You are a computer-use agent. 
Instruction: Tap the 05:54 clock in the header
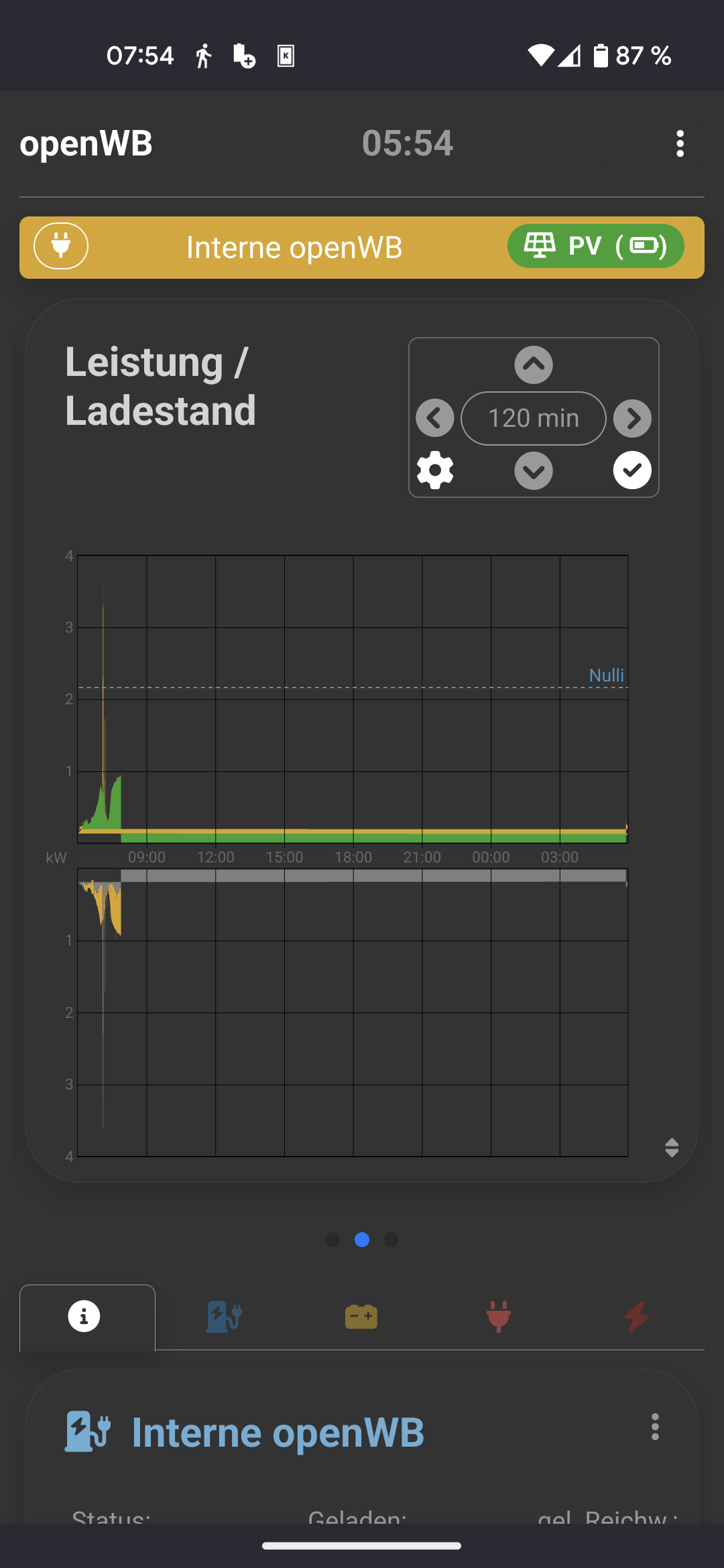tap(408, 143)
